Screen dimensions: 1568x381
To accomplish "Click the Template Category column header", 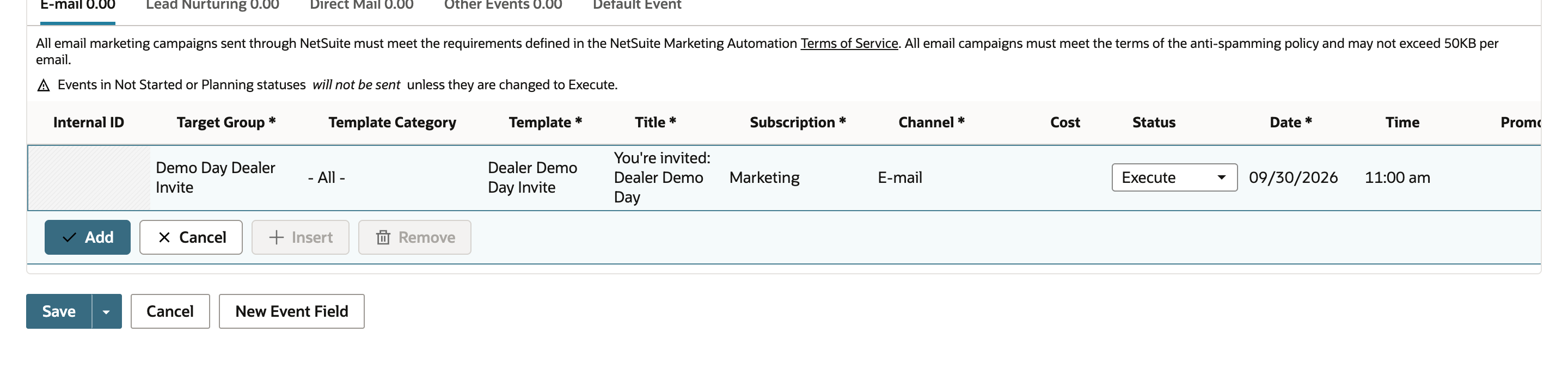I will pyautogui.click(x=393, y=122).
